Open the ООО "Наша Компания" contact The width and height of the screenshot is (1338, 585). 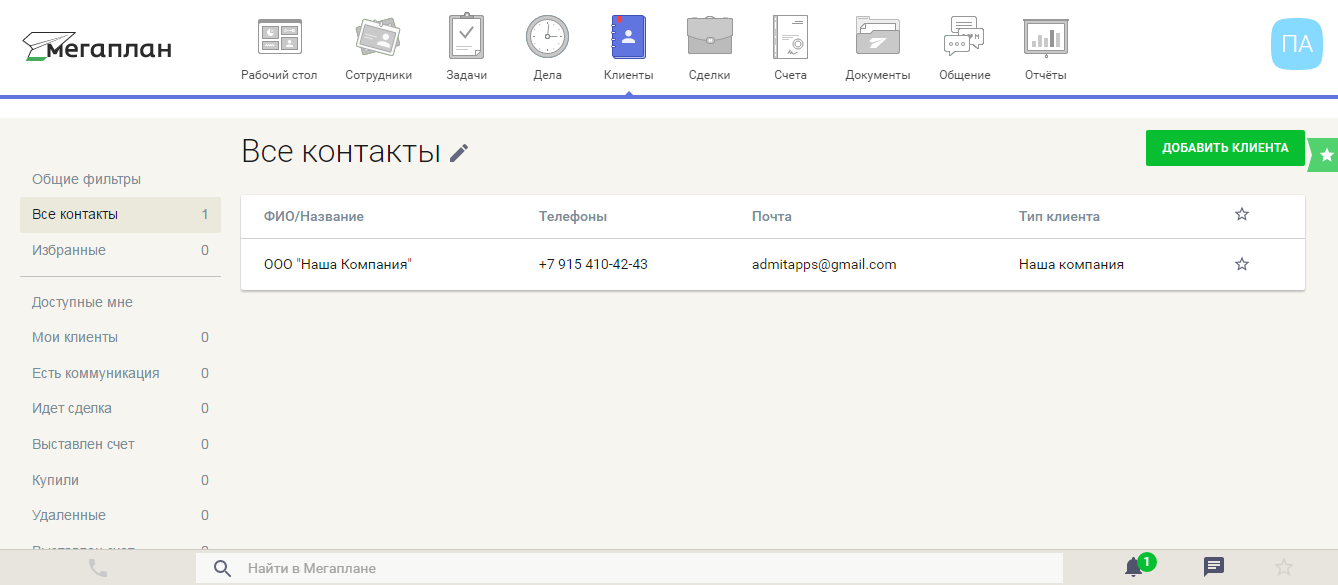tap(338, 264)
